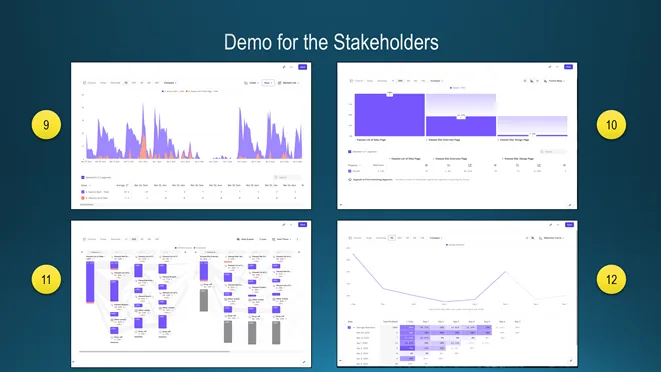Open the more options icon in the flow diagram panel
661x372 pixels.
point(291,224)
